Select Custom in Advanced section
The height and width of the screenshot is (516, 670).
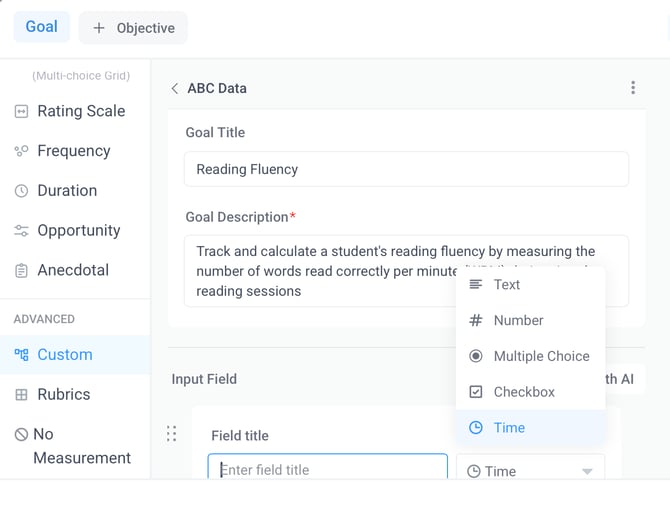65,355
